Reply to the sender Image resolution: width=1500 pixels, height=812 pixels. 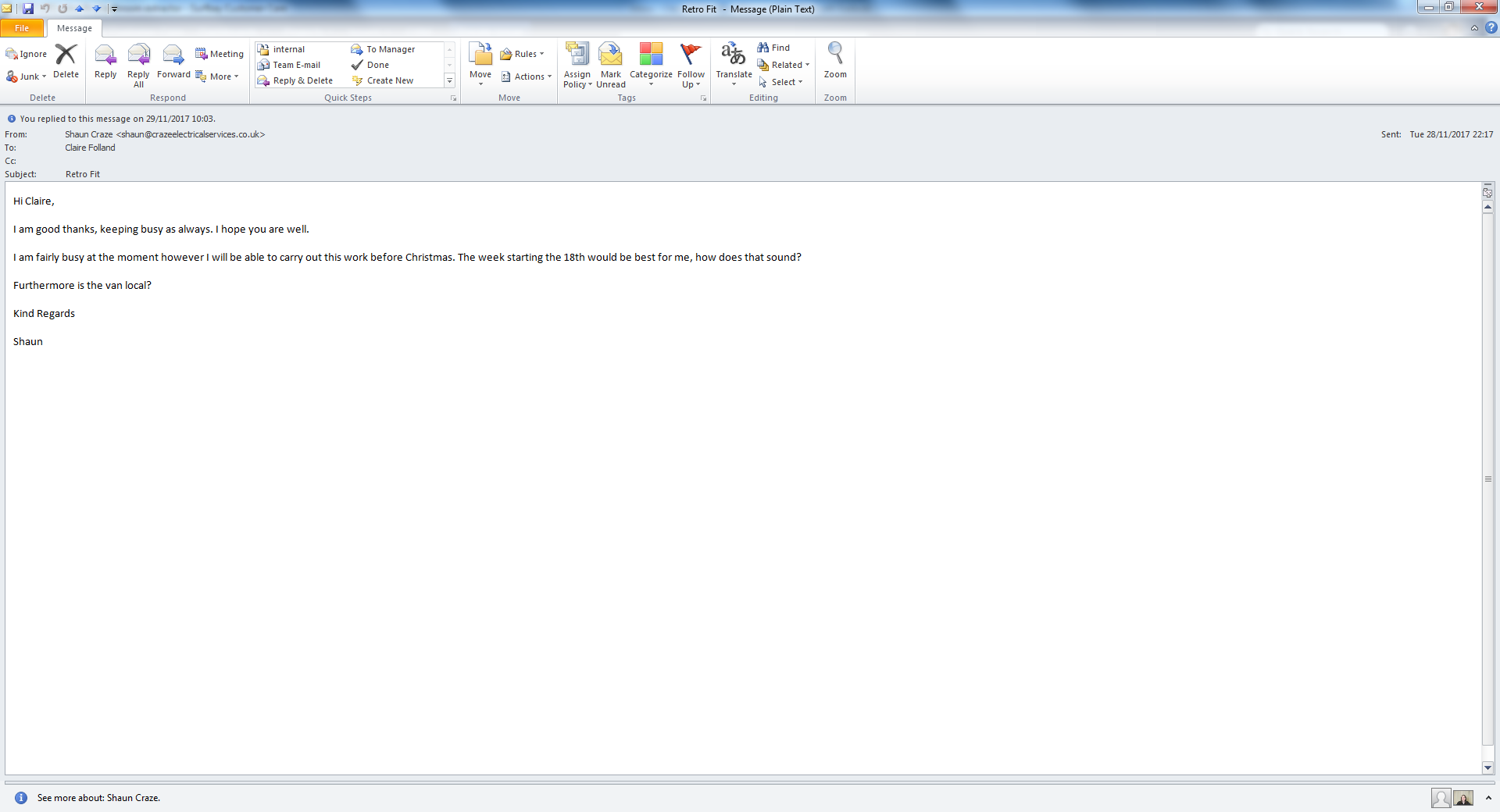coord(105,62)
